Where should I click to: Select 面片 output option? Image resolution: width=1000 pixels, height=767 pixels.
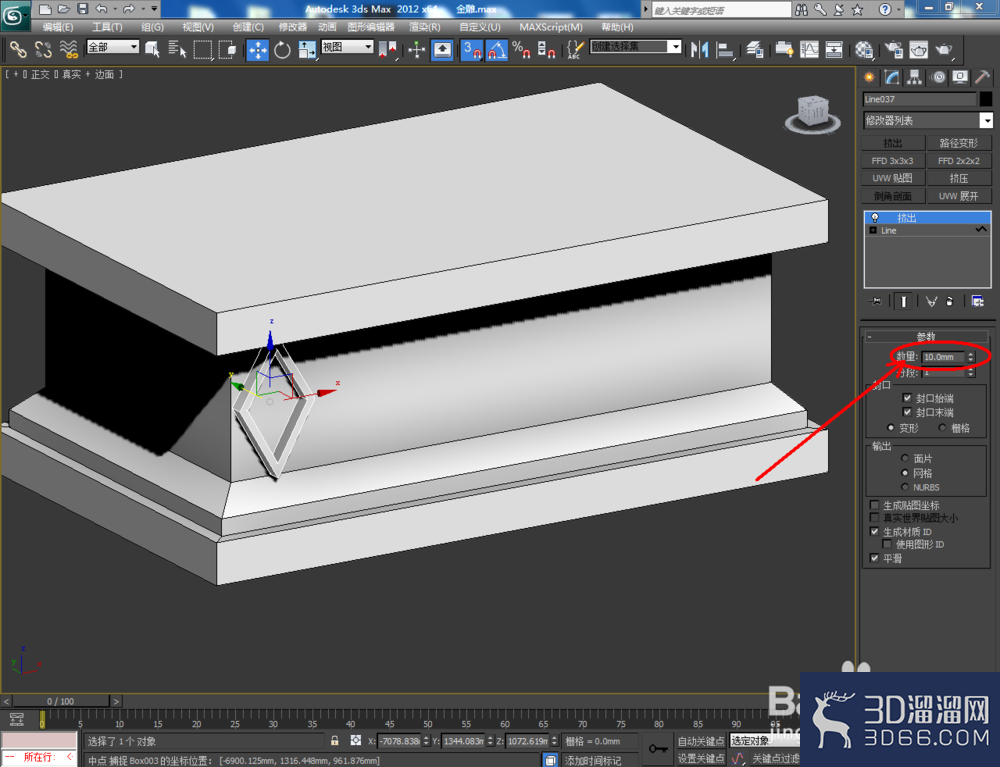tap(904, 458)
